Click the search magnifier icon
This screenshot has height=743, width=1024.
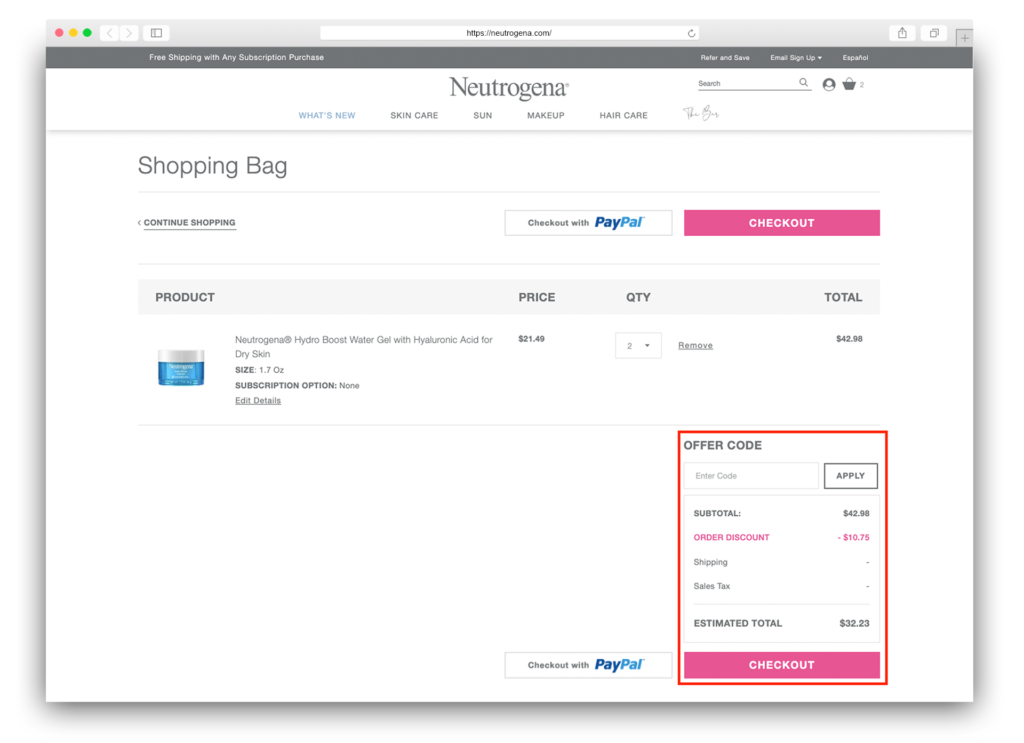803,83
